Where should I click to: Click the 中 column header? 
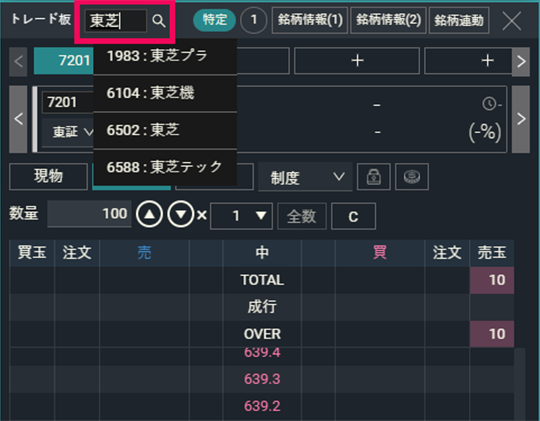pyautogui.click(x=262, y=253)
